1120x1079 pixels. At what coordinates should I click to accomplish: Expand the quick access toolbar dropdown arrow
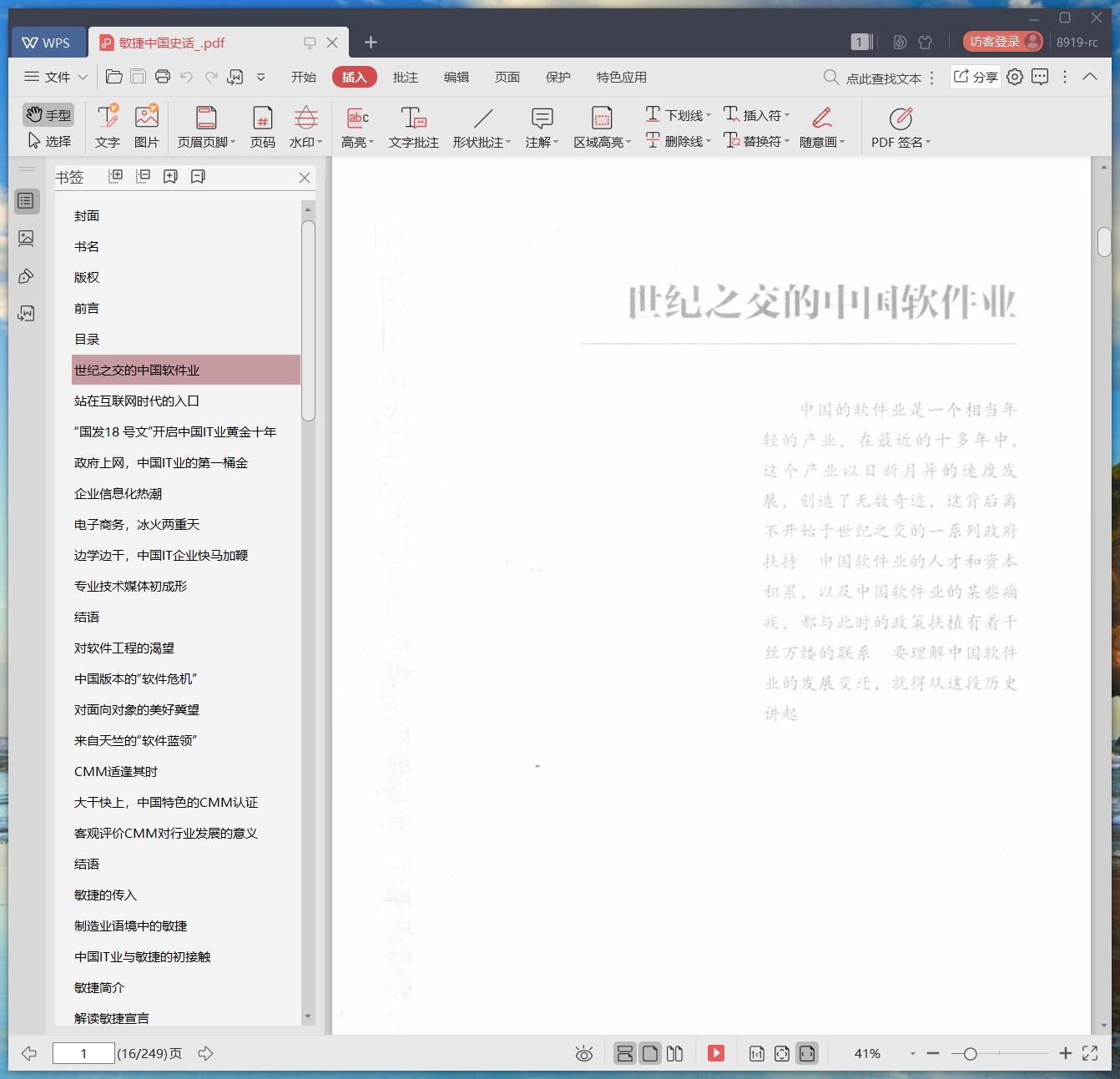click(x=261, y=77)
